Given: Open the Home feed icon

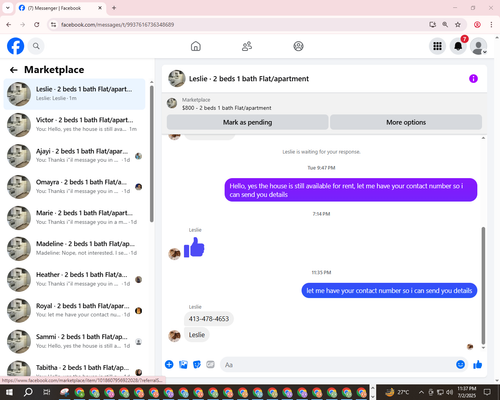Looking at the screenshot, I should click(196, 46).
